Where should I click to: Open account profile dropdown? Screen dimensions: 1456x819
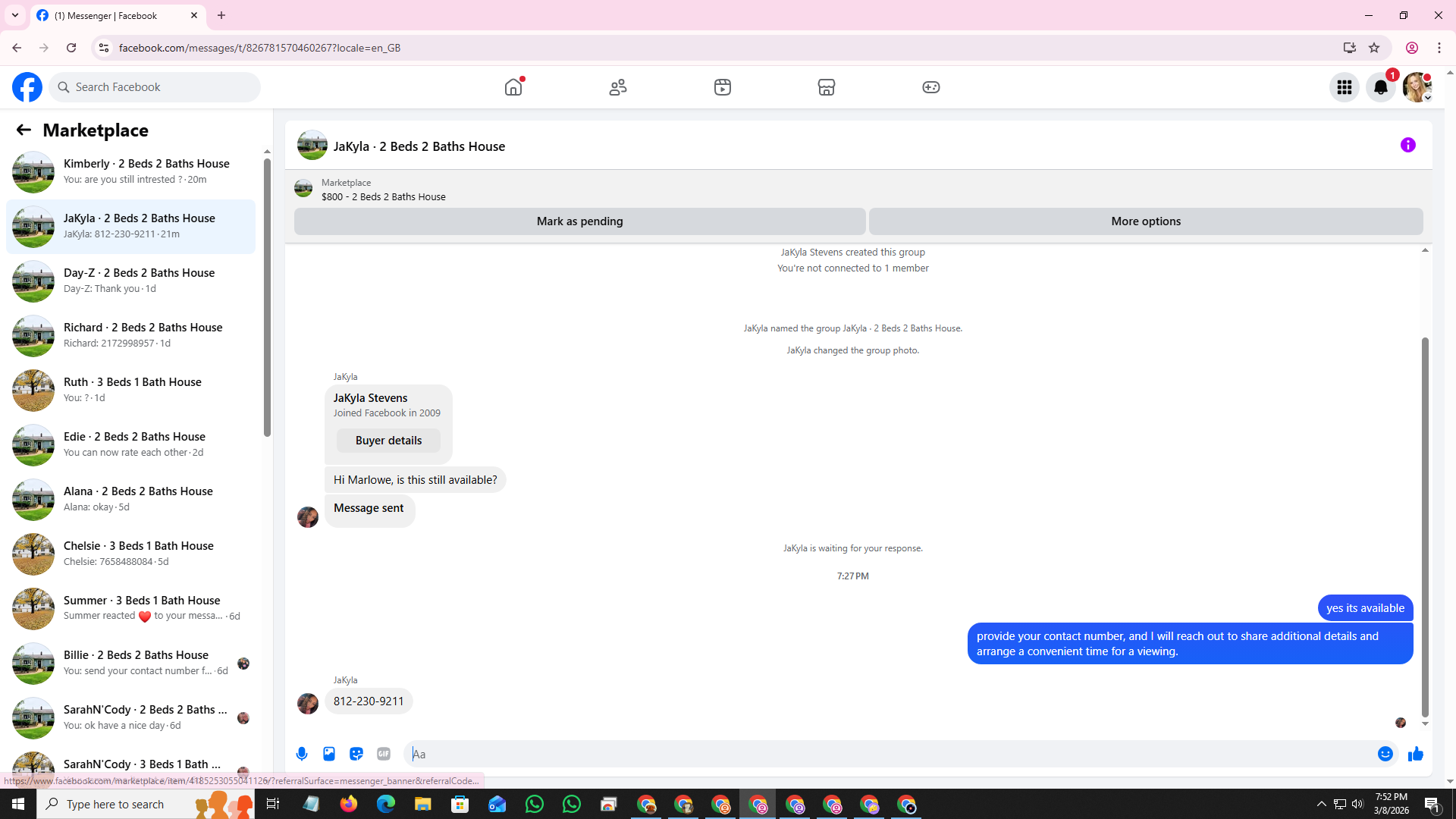[x=1417, y=87]
